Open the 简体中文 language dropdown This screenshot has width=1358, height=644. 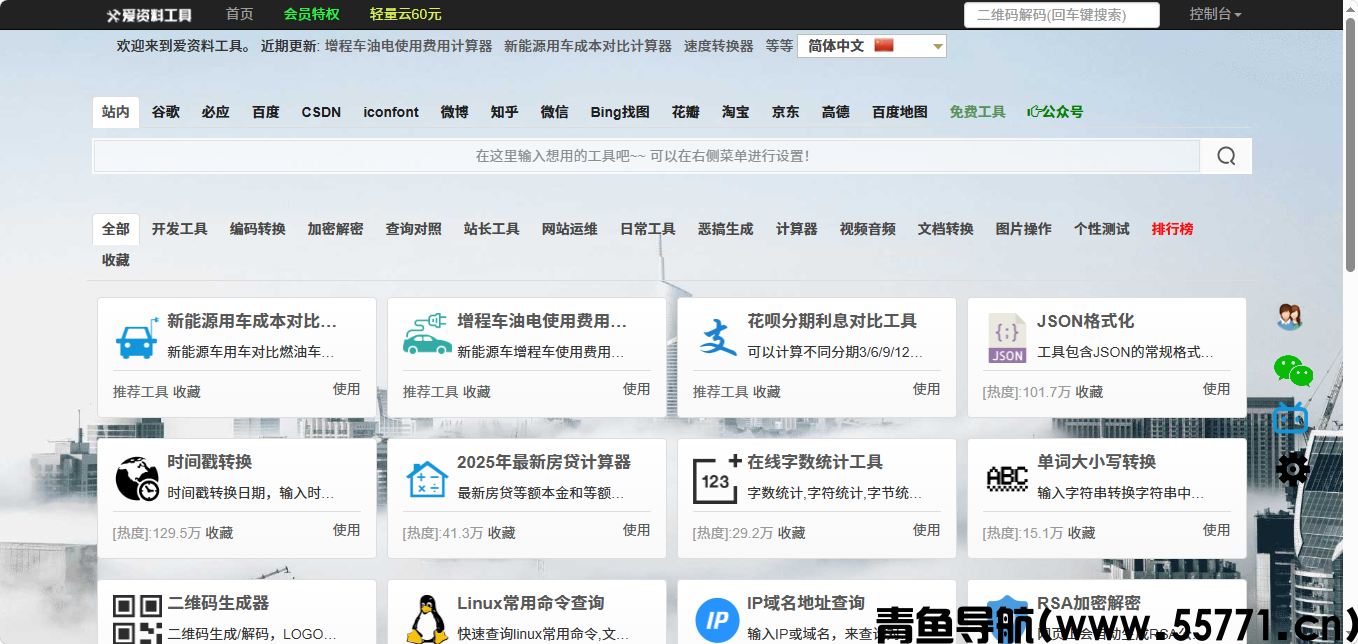tap(871, 46)
